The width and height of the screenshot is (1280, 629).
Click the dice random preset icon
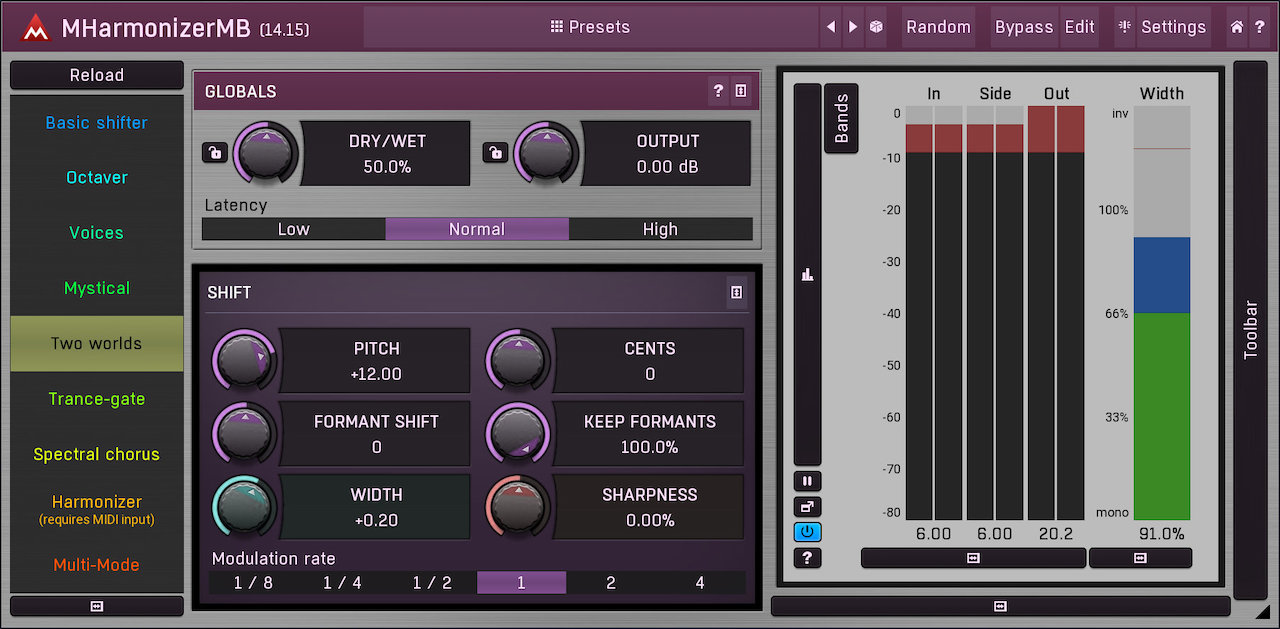pos(876,27)
